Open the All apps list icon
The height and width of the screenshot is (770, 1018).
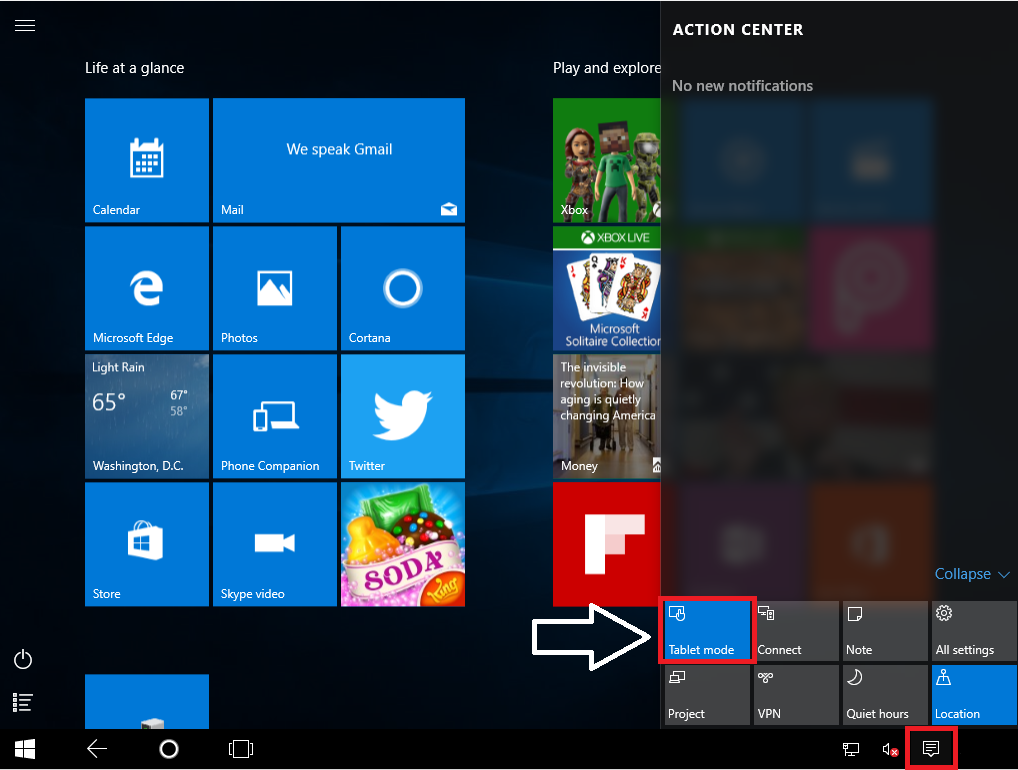(x=23, y=702)
